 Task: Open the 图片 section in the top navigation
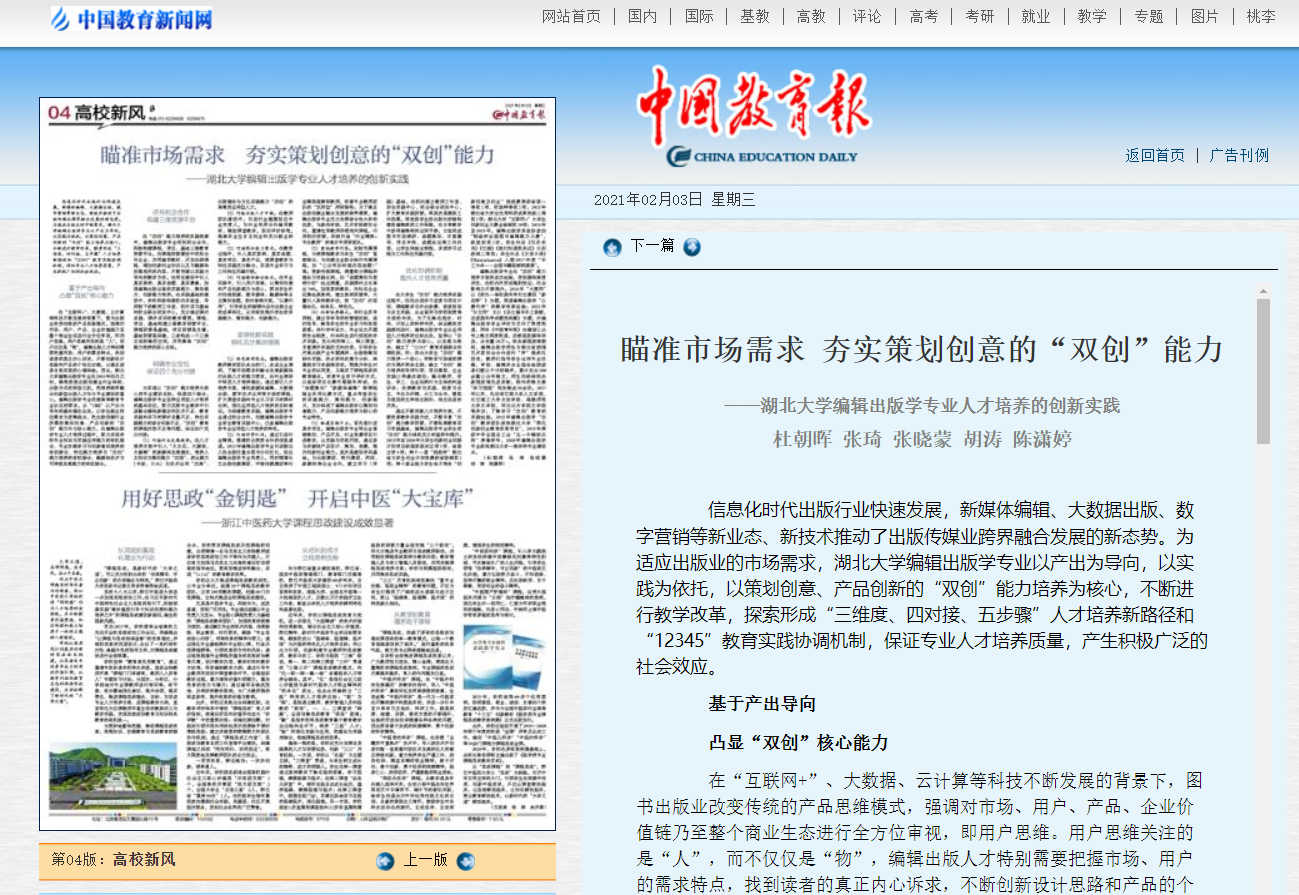coord(1204,16)
